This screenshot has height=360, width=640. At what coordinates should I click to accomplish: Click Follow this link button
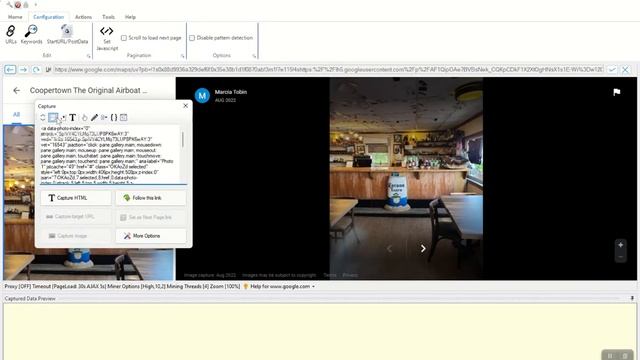pyautogui.click(x=151, y=198)
